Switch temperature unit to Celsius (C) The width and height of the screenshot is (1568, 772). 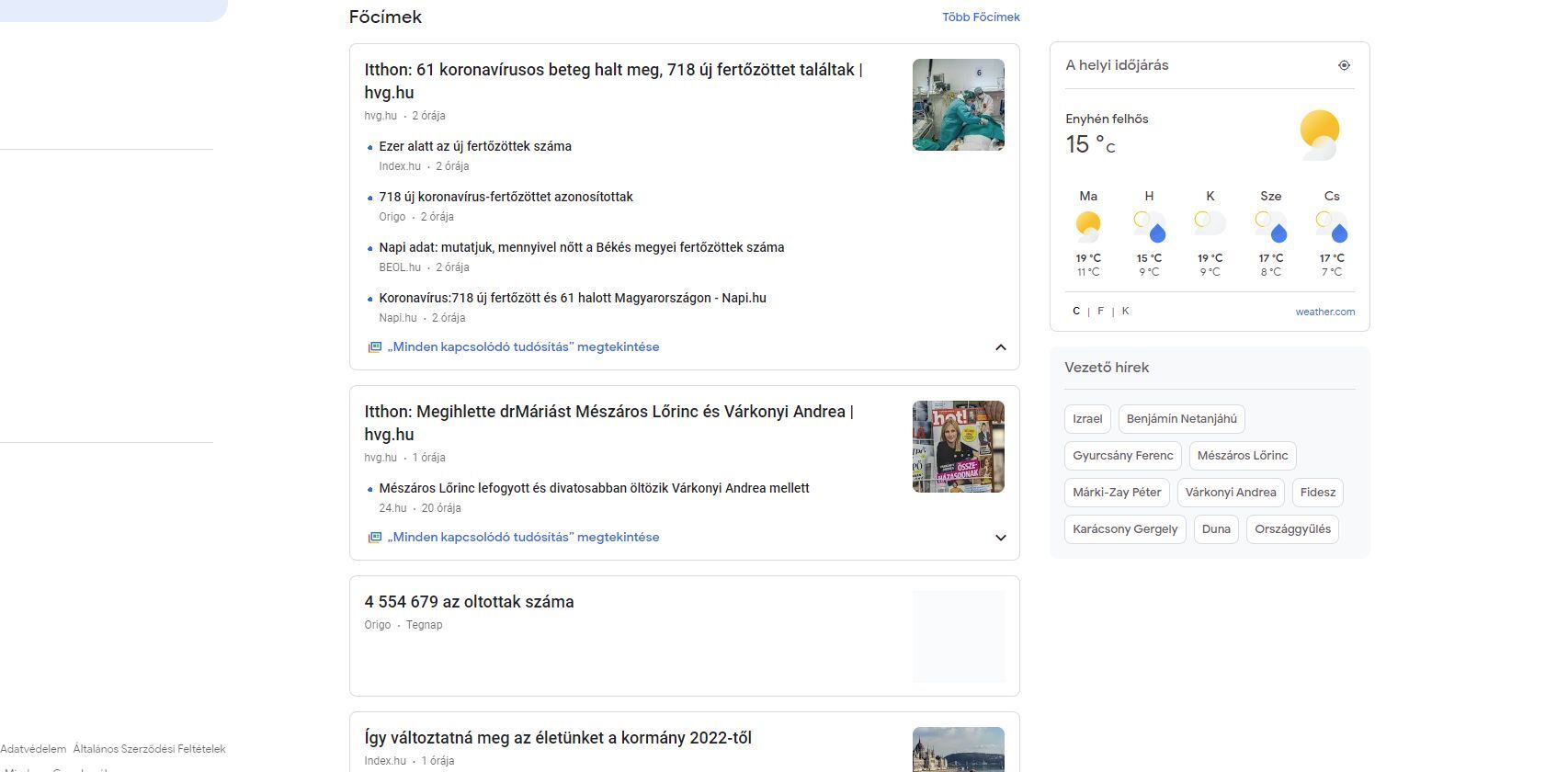click(1076, 311)
